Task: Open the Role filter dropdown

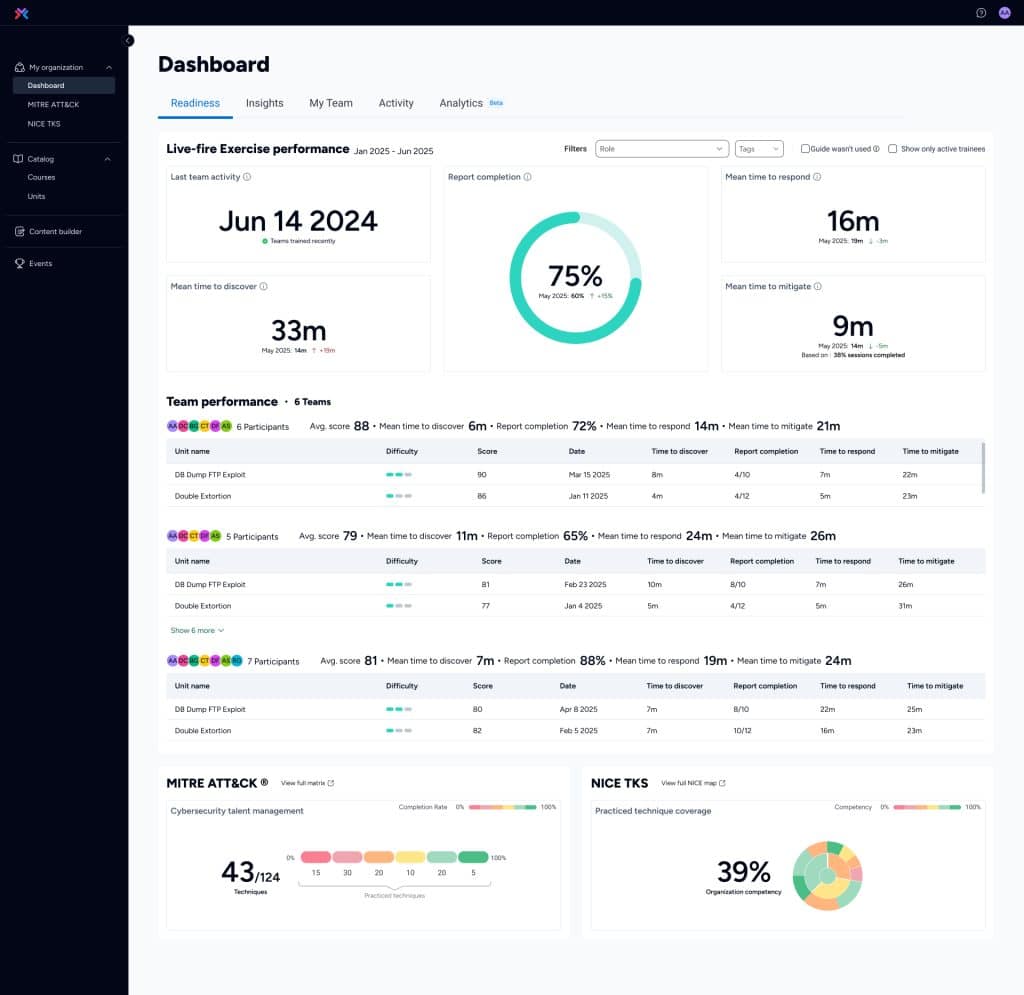Action: (x=660, y=148)
